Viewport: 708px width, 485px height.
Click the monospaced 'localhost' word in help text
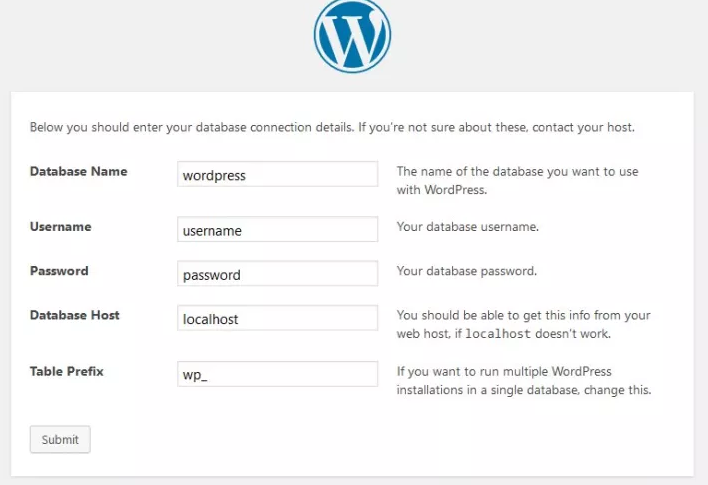click(x=498, y=334)
